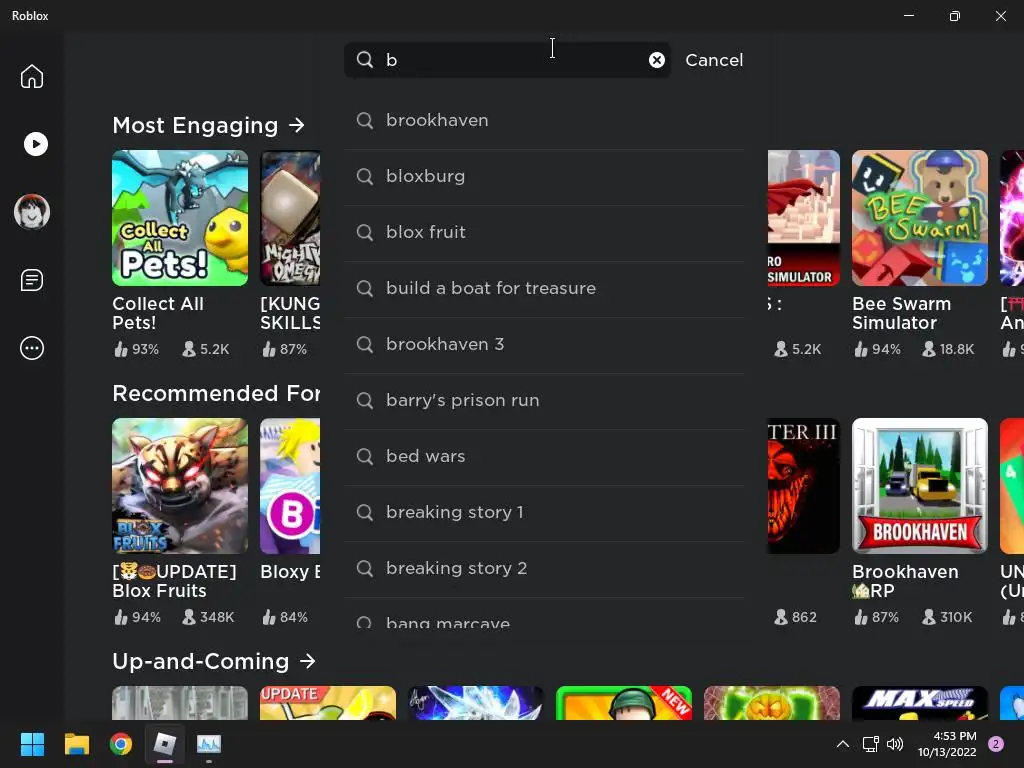This screenshot has width=1024, height=768.
Task: Click the 'Collect All Pets!' game title
Action: coord(158,313)
